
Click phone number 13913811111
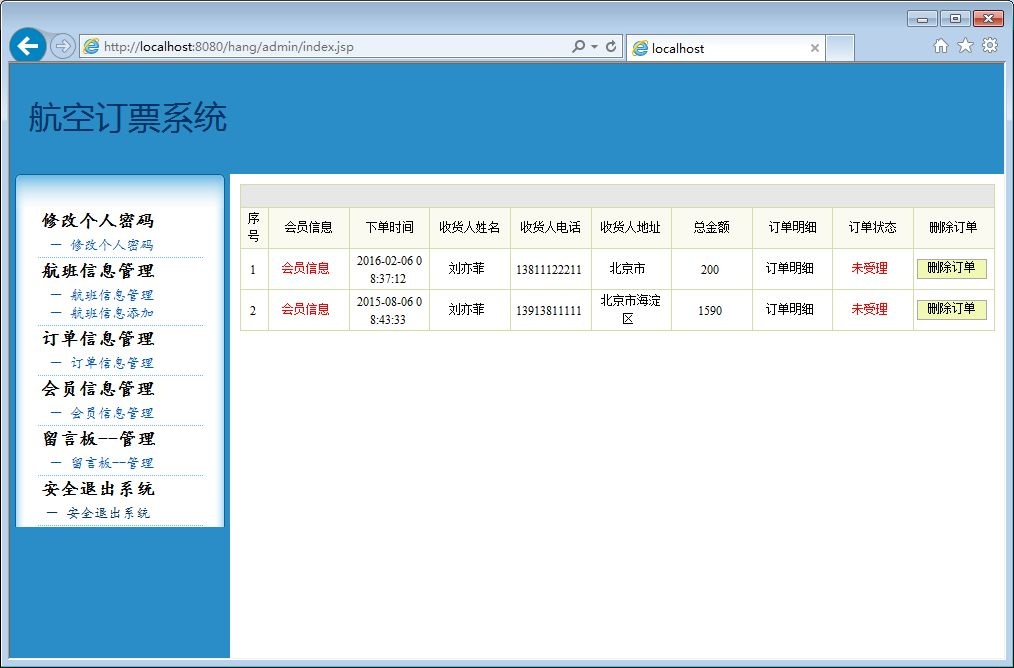point(548,310)
